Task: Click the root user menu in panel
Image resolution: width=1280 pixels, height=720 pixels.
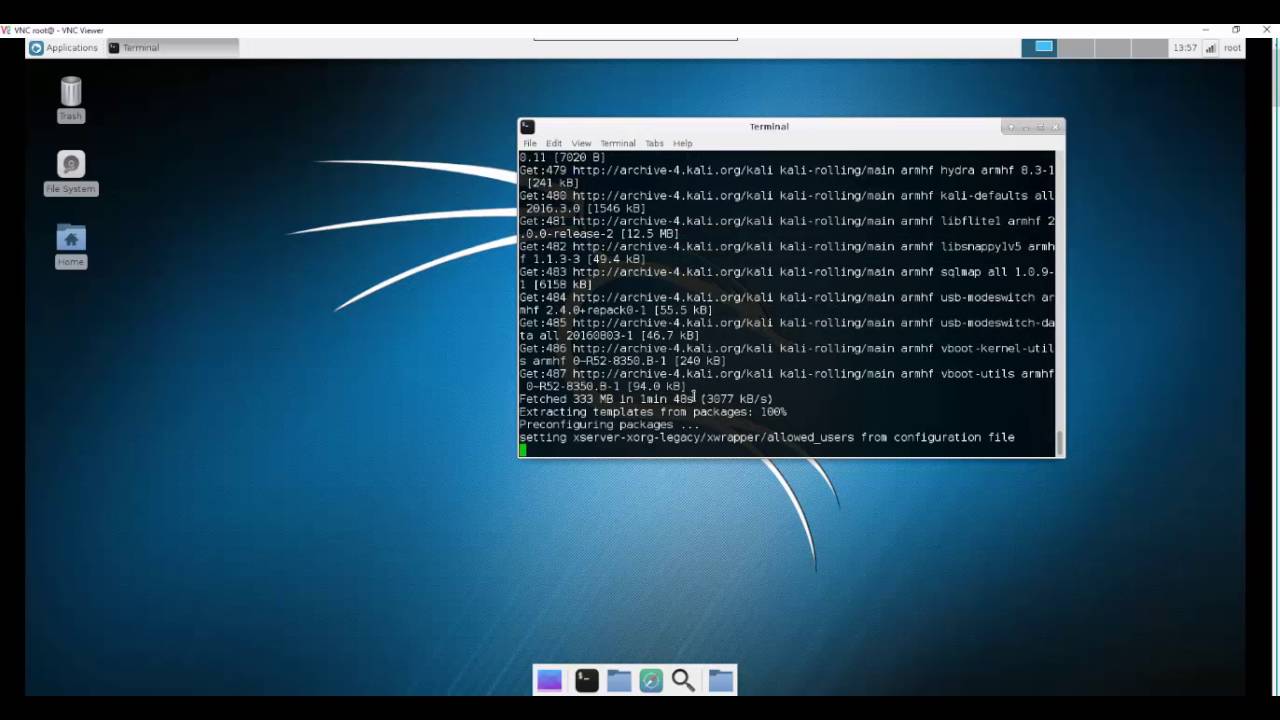Action: tap(1232, 47)
